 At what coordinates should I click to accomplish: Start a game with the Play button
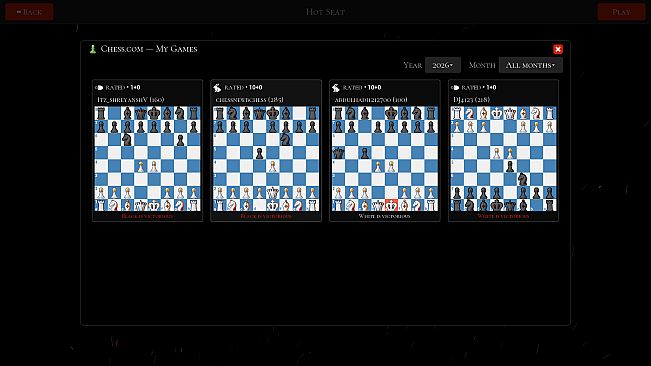(x=621, y=12)
